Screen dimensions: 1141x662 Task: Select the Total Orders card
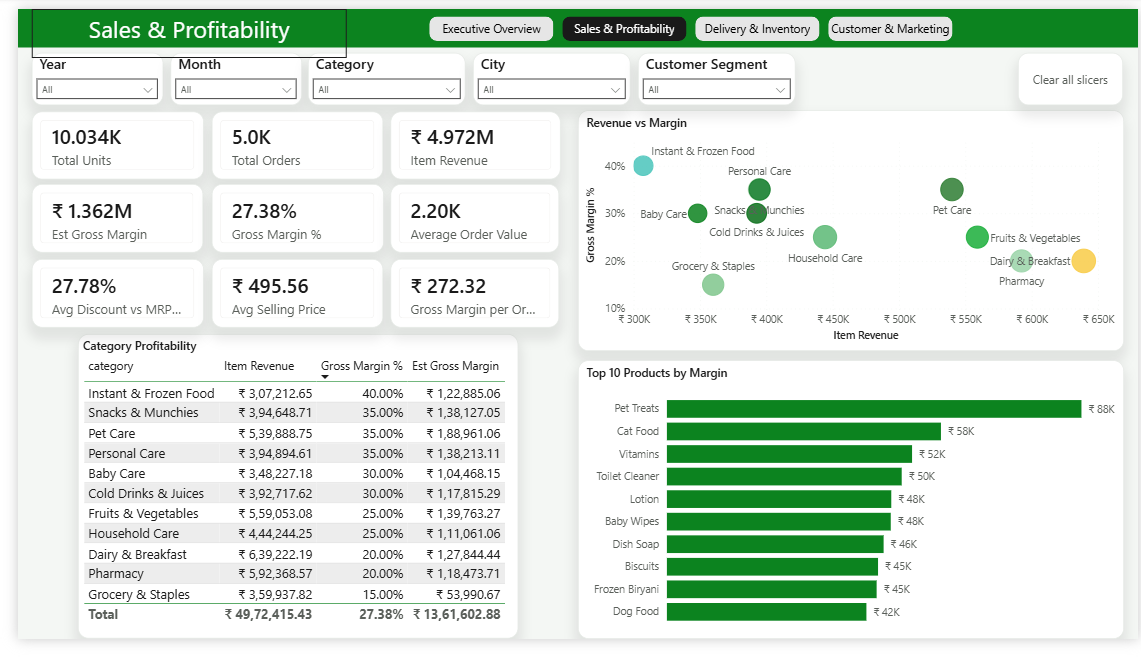pos(297,145)
